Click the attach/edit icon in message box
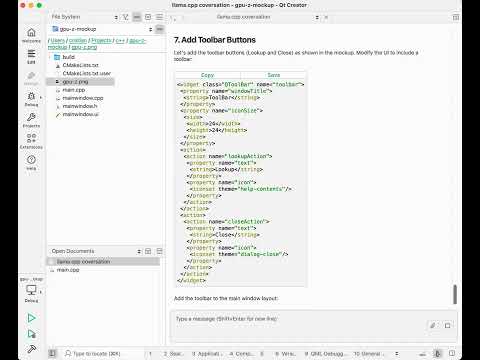Viewport: 480px width, 360px height. coord(433,325)
